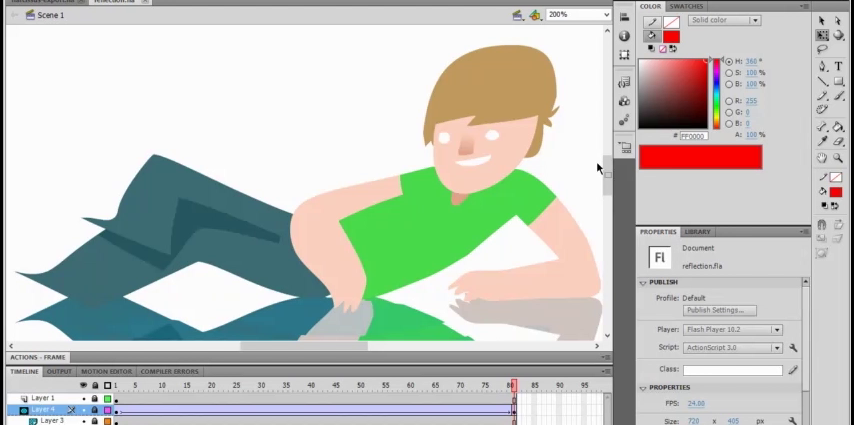Click the FPS value 24.00
Screen dimensions: 854x425
(695, 404)
